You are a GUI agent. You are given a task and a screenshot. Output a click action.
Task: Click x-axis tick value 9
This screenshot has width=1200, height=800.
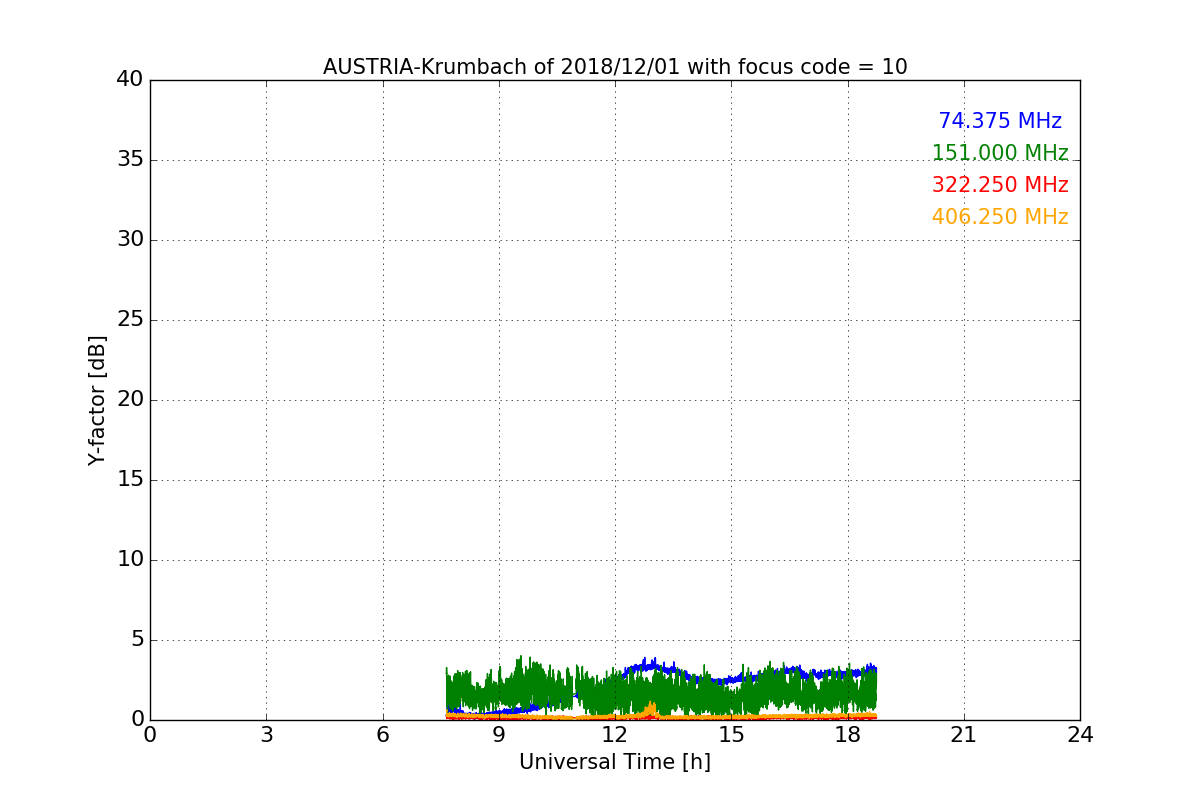coord(499,735)
